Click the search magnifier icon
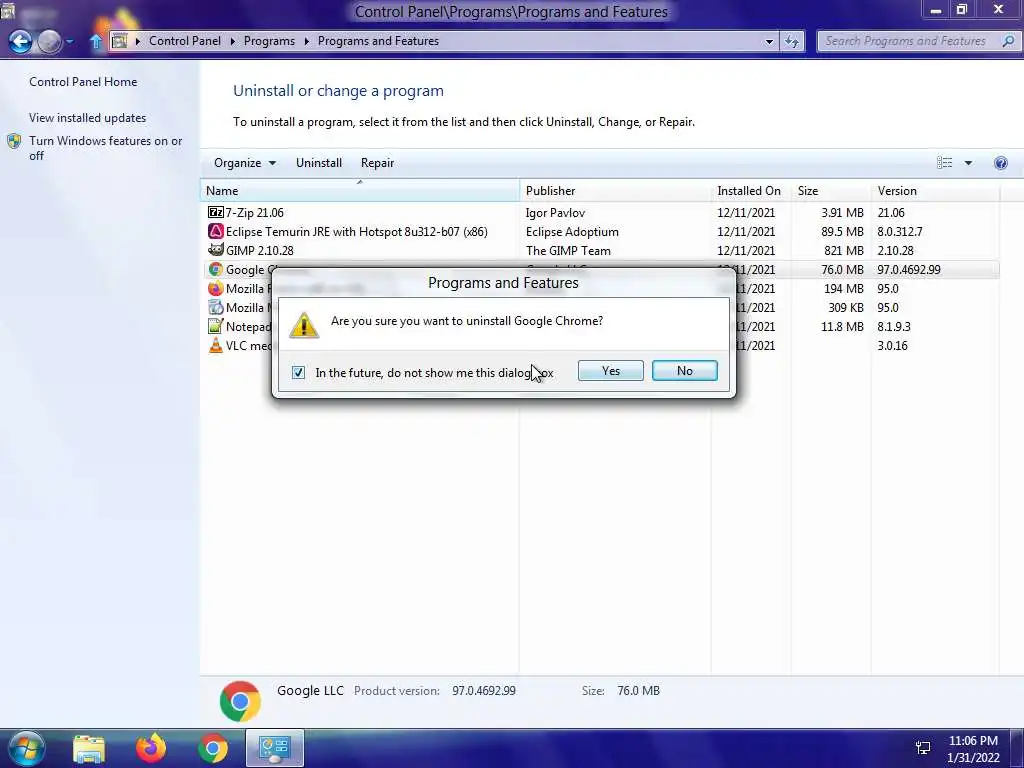 point(1008,41)
